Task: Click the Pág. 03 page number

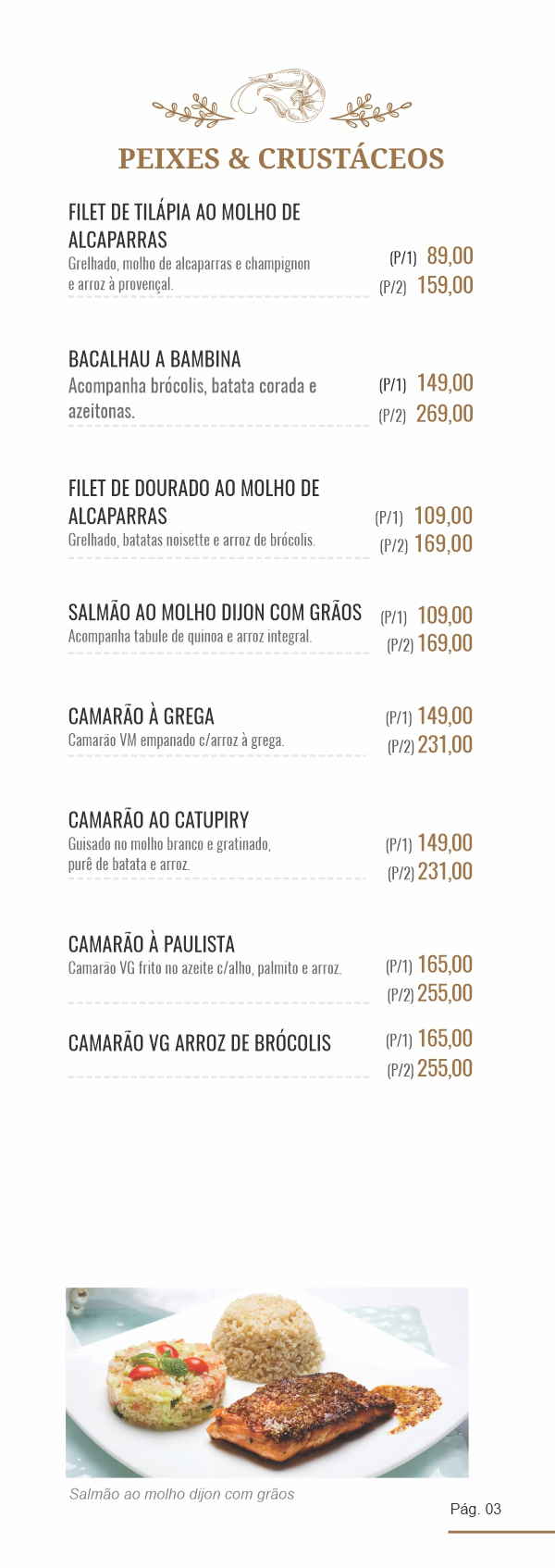Action: 475,1509
